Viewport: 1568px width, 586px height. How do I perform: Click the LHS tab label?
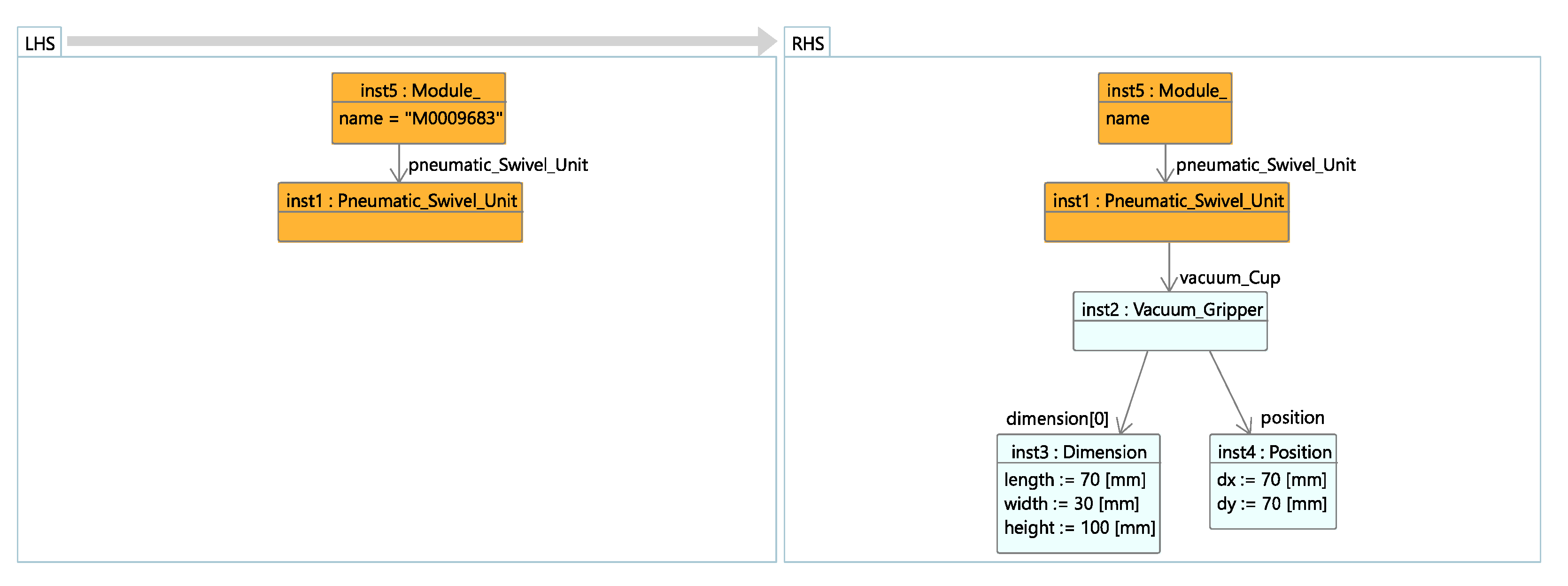coord(39,44)
